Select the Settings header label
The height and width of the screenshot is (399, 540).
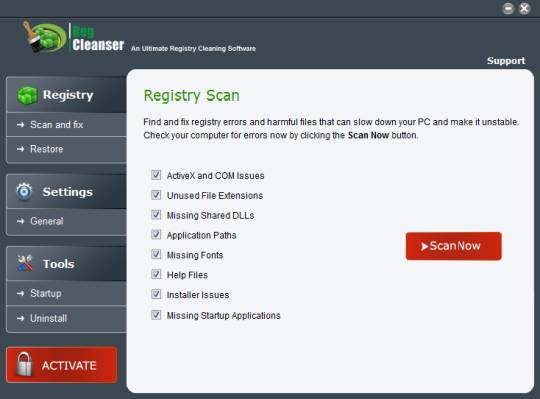[68, 192]
